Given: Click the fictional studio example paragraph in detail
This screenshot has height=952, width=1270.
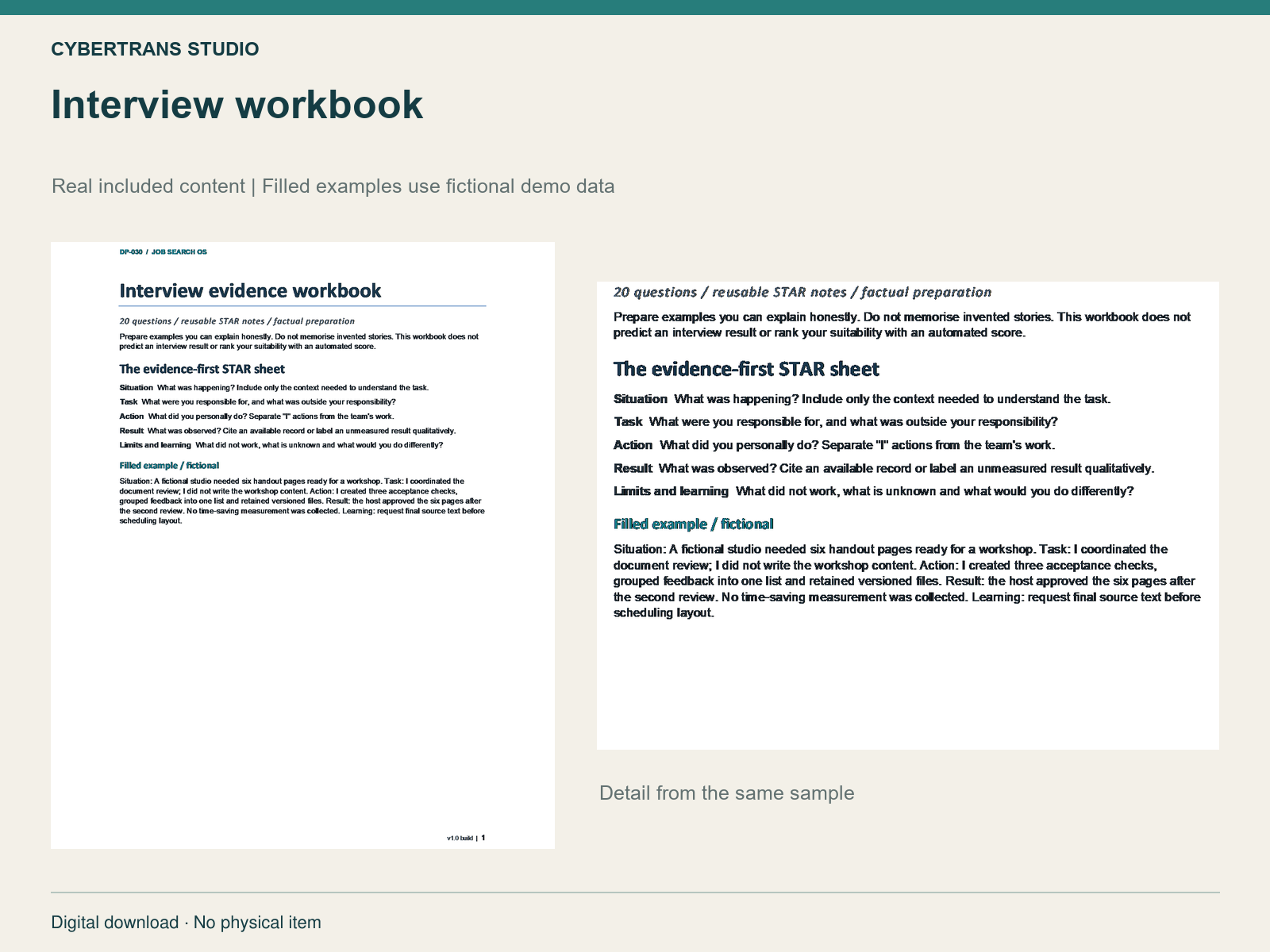Looking at the screenshot, I should coord(907,581).
